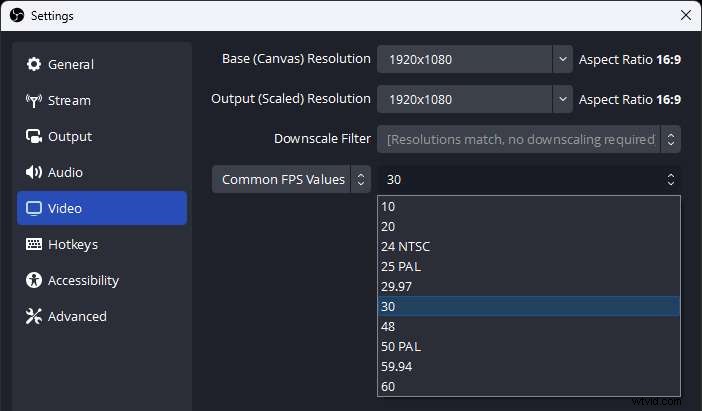Click the General gear icon
The image size is (702, 411).
33,64
